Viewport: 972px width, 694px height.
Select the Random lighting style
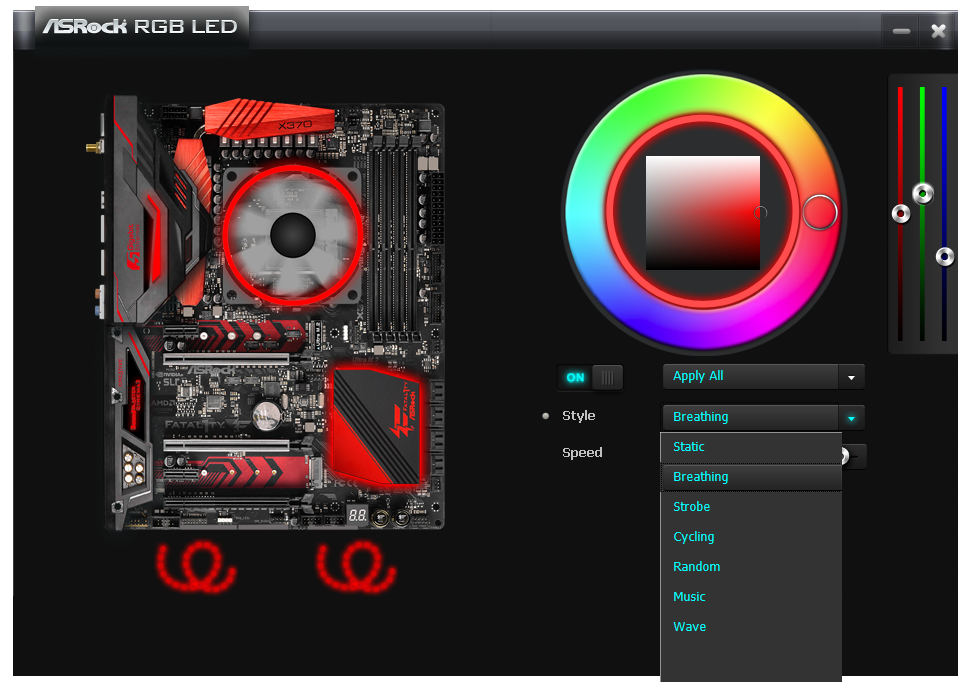click(x=751, y=567)
